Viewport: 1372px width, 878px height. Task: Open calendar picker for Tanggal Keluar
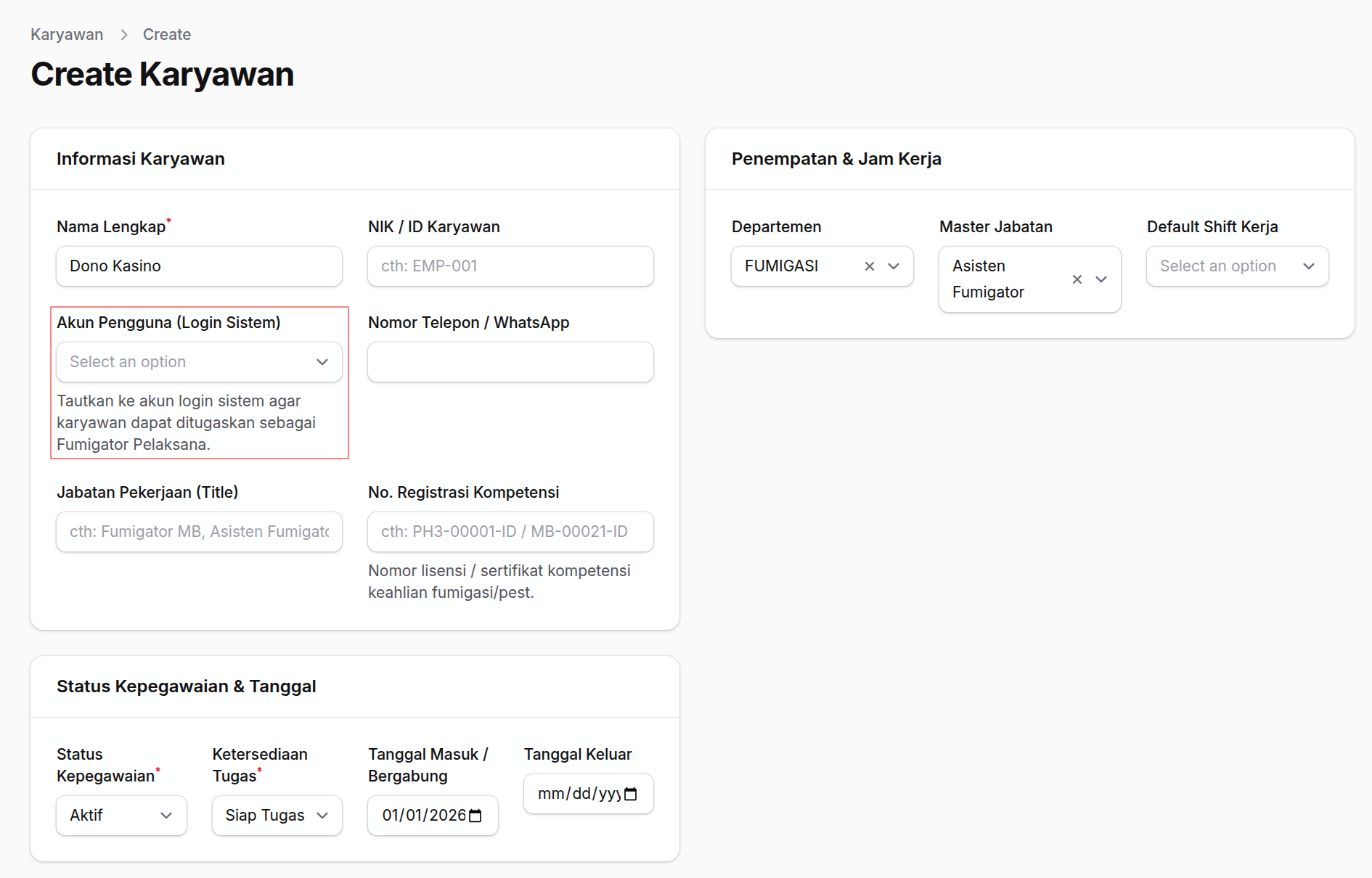click(631, 794)
